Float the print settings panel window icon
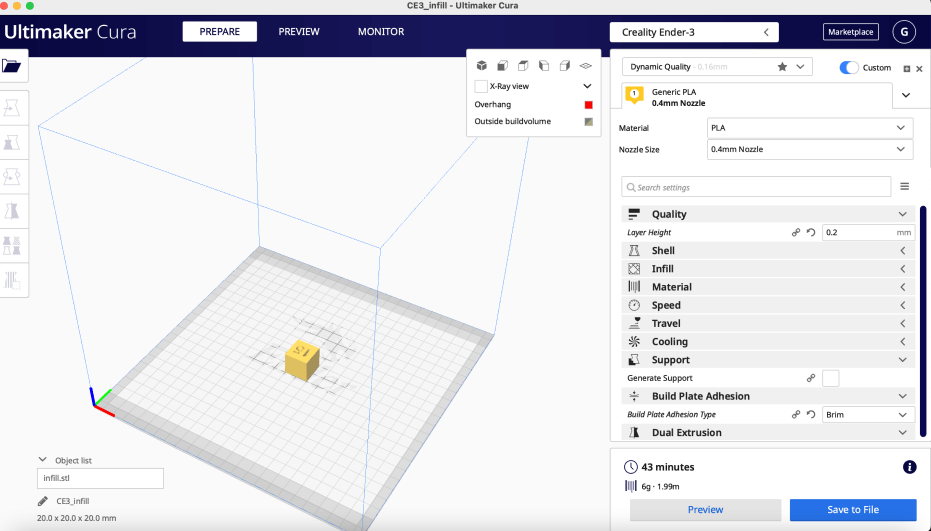The width and height of the screenshot is (931, 531). (907, 69)
